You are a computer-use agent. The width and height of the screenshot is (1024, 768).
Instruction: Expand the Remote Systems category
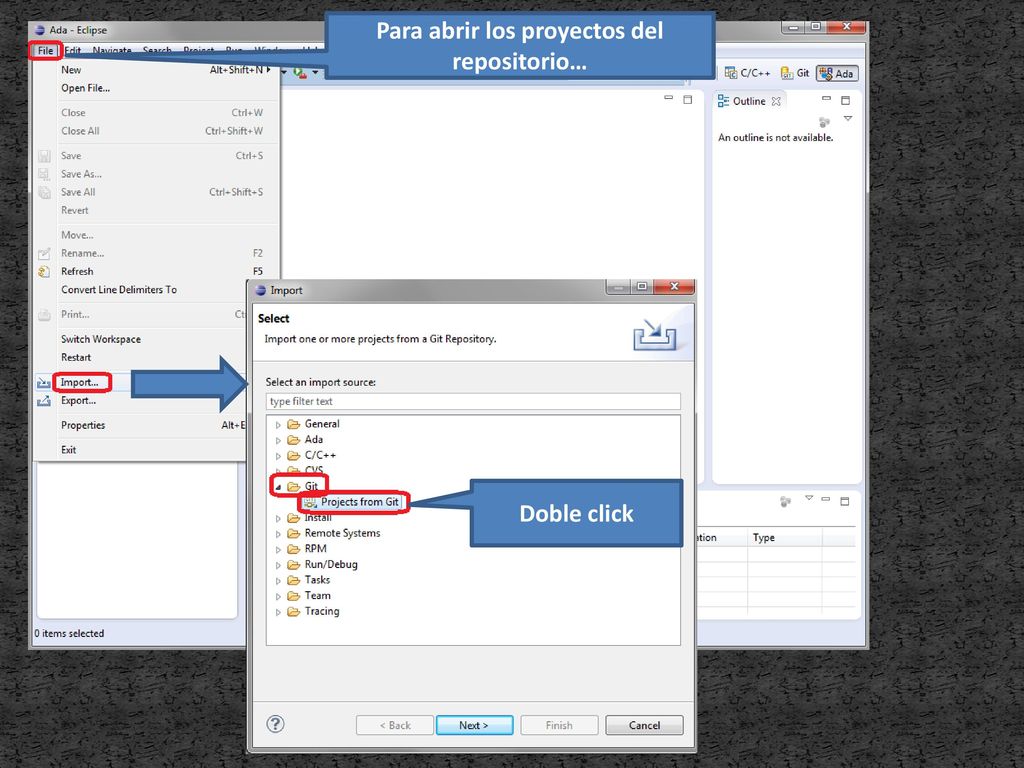click(x=278, y=534)
